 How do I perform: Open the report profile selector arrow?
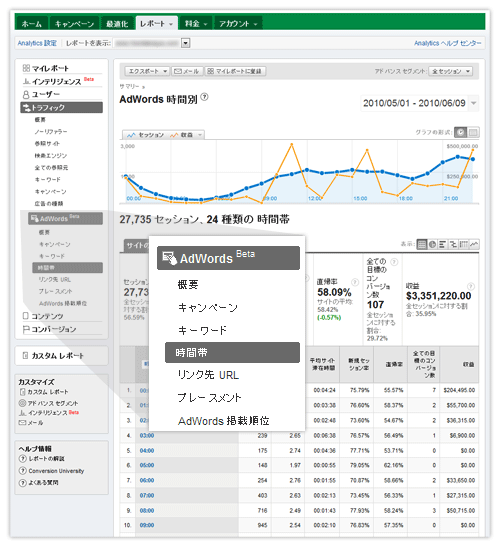coord(186,43)
